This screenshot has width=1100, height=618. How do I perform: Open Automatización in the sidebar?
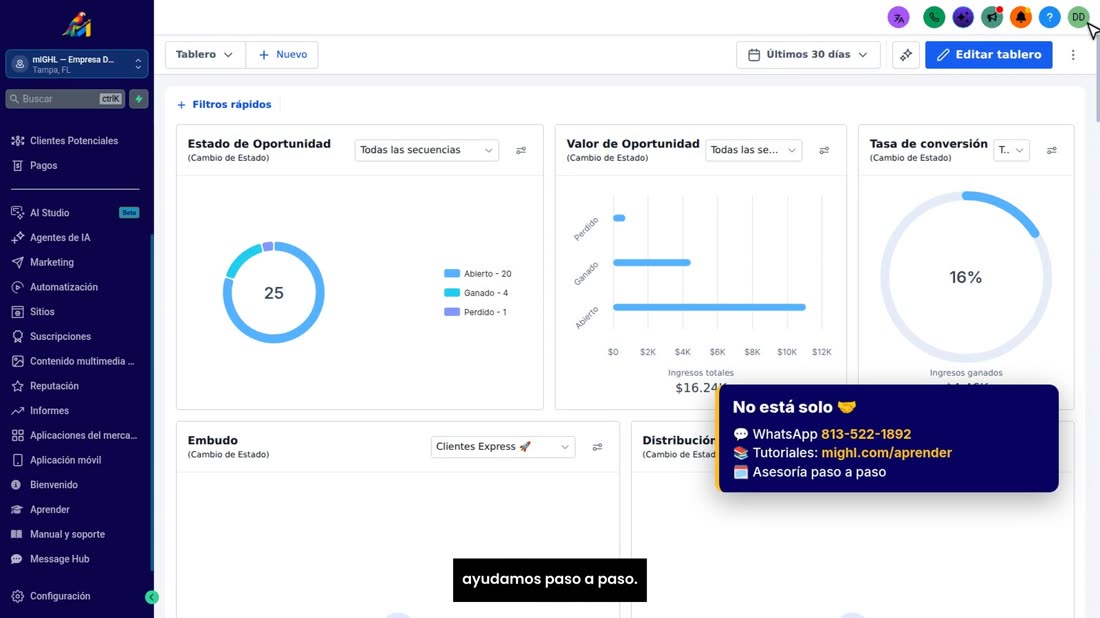pyautogui.click(x=64, y=287)
